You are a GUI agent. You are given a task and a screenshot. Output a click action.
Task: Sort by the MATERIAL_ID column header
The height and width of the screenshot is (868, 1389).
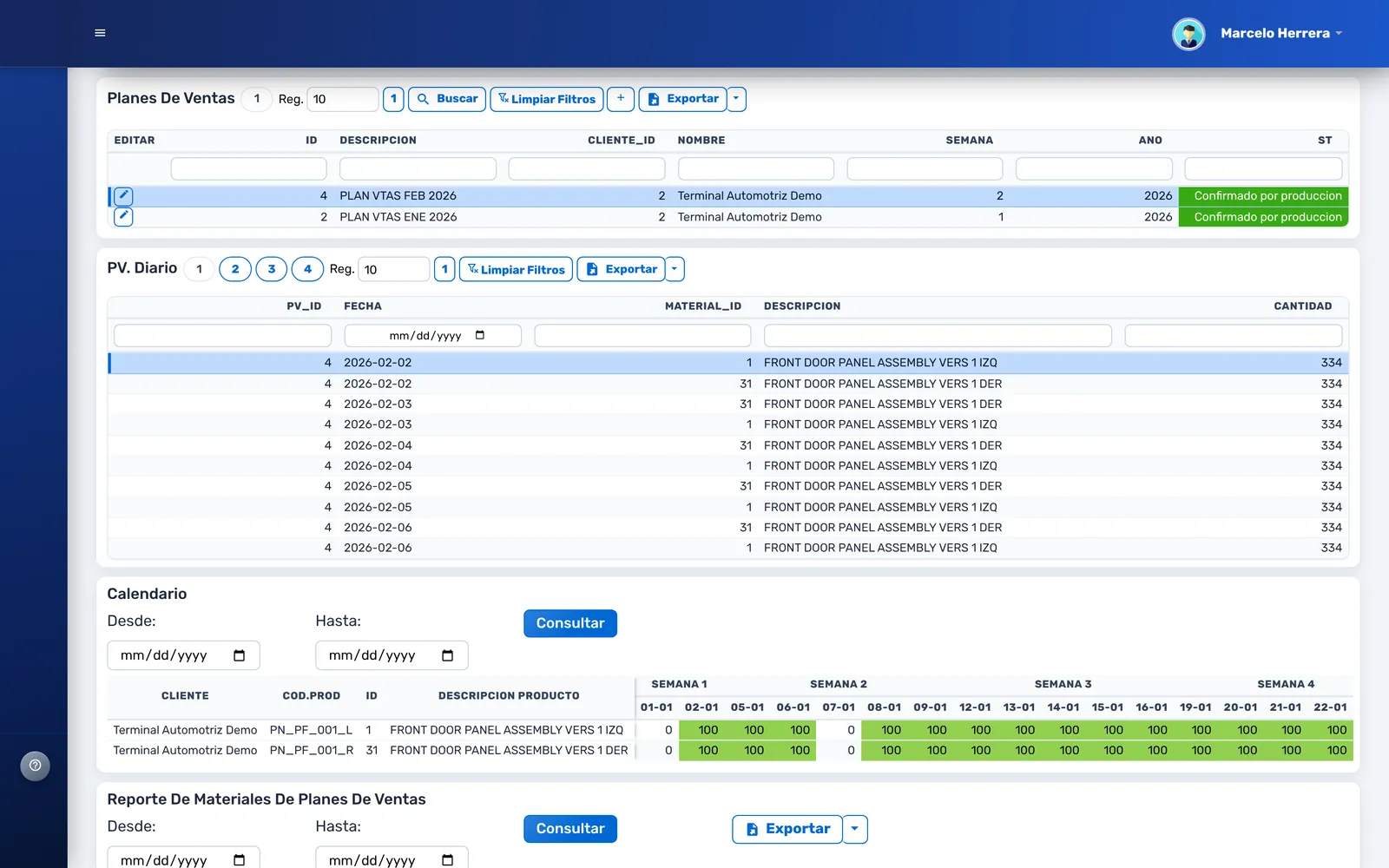tap(703, 306)
